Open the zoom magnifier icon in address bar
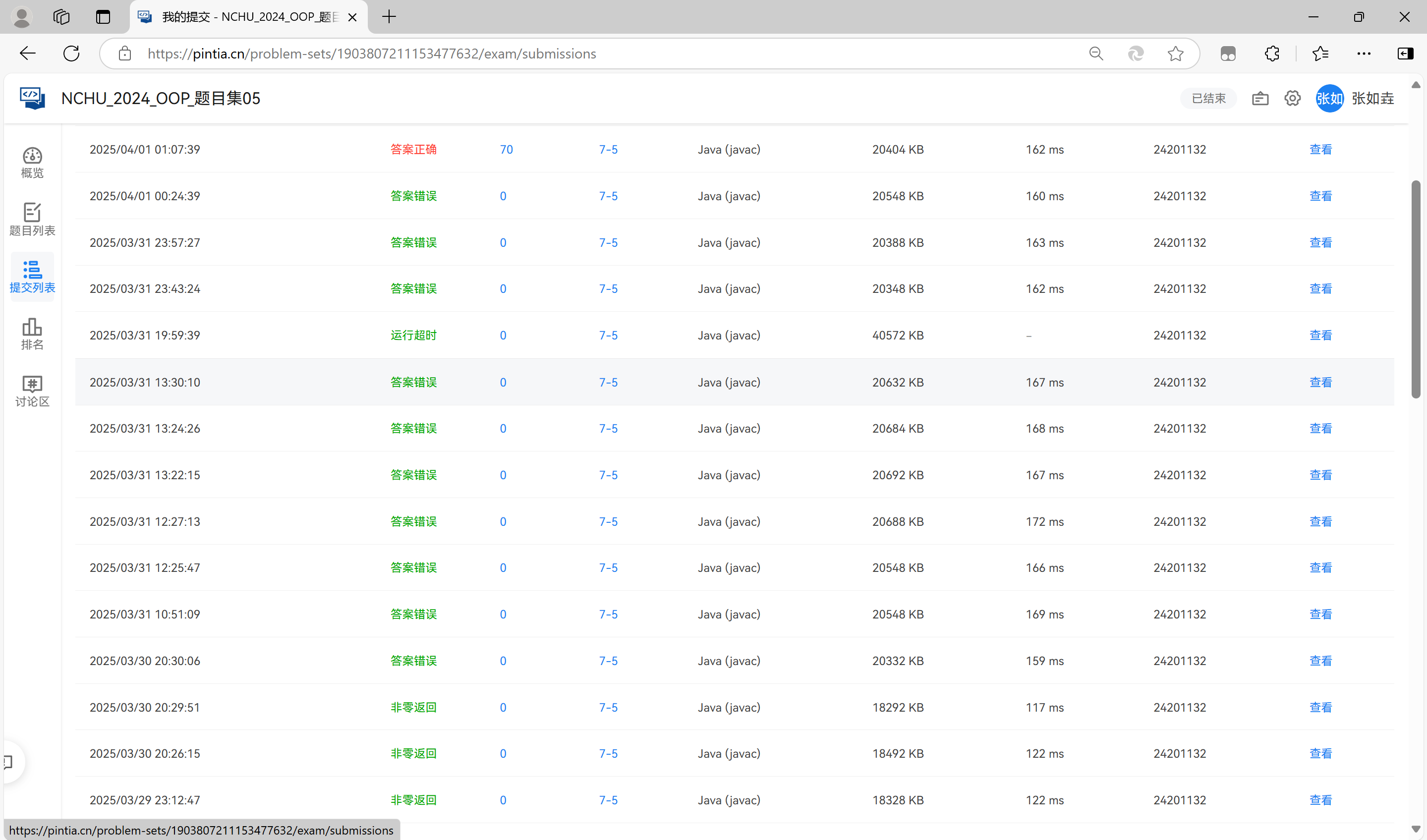The width and height of the screenshot is (1427, 840). click(1096, 54)
